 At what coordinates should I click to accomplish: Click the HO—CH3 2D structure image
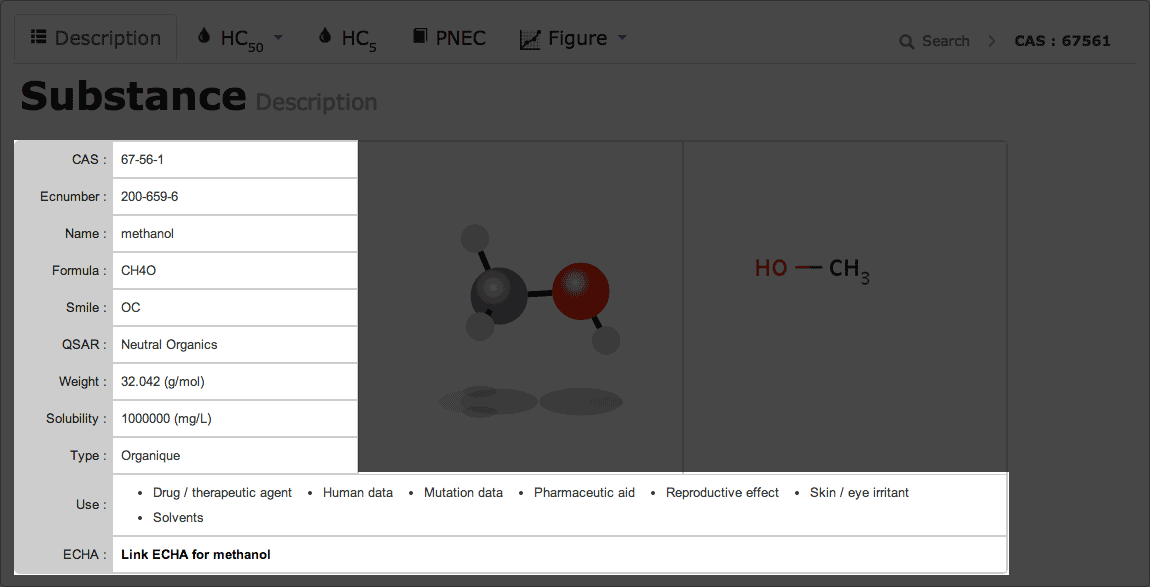(812, 269)
